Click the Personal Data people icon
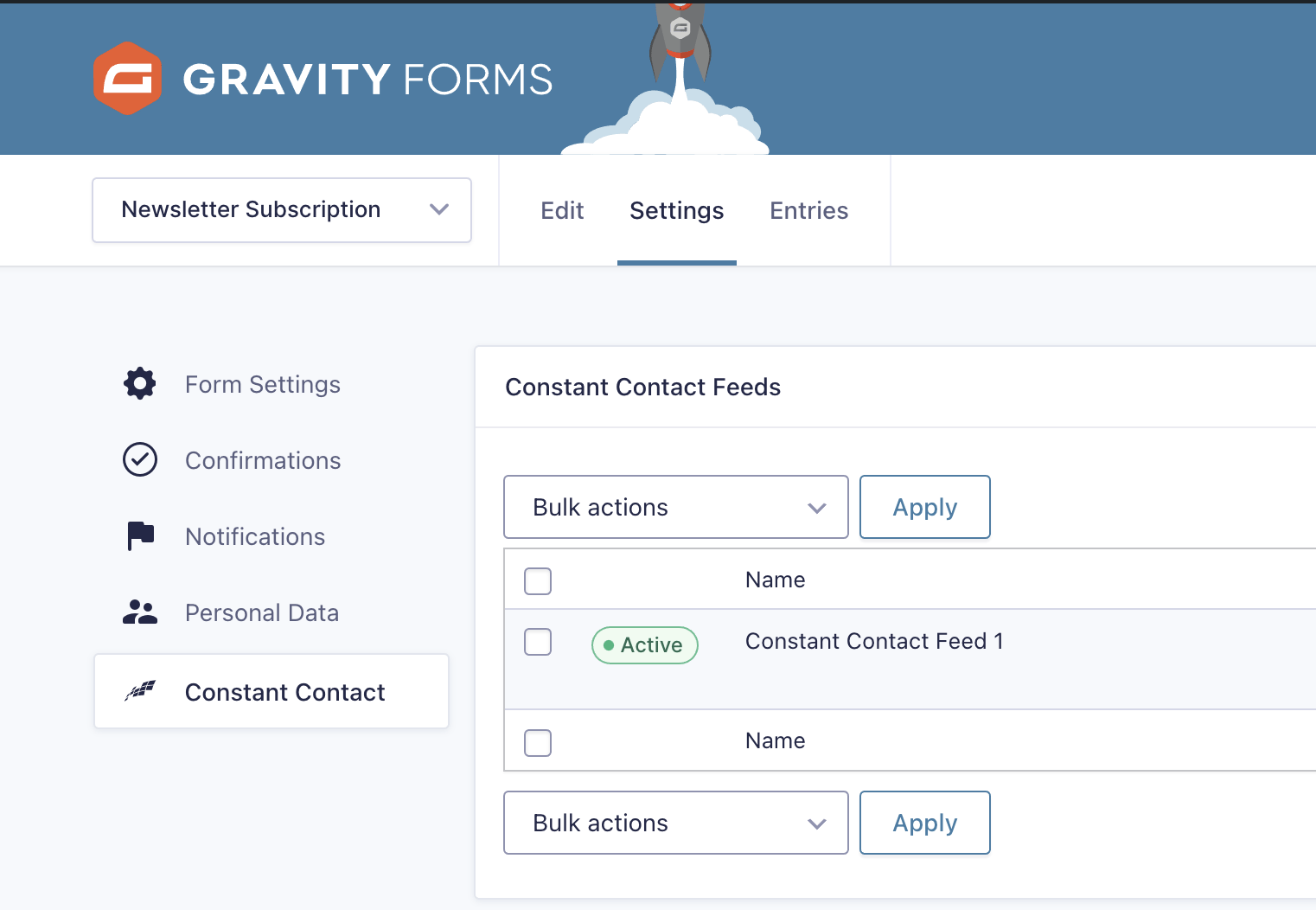 click(x=139, y=612)
